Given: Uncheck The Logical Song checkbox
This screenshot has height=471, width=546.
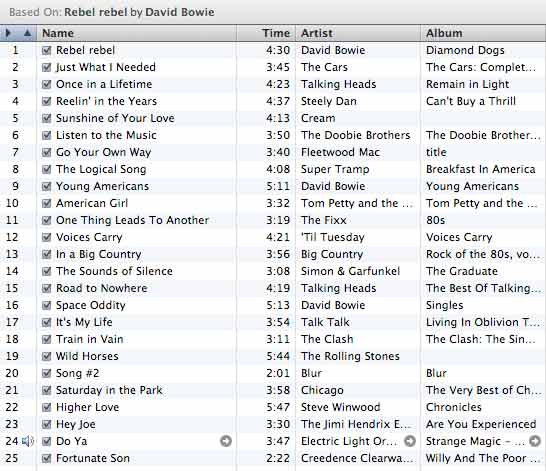Looking at the screenshot, I should pos(46,169).
